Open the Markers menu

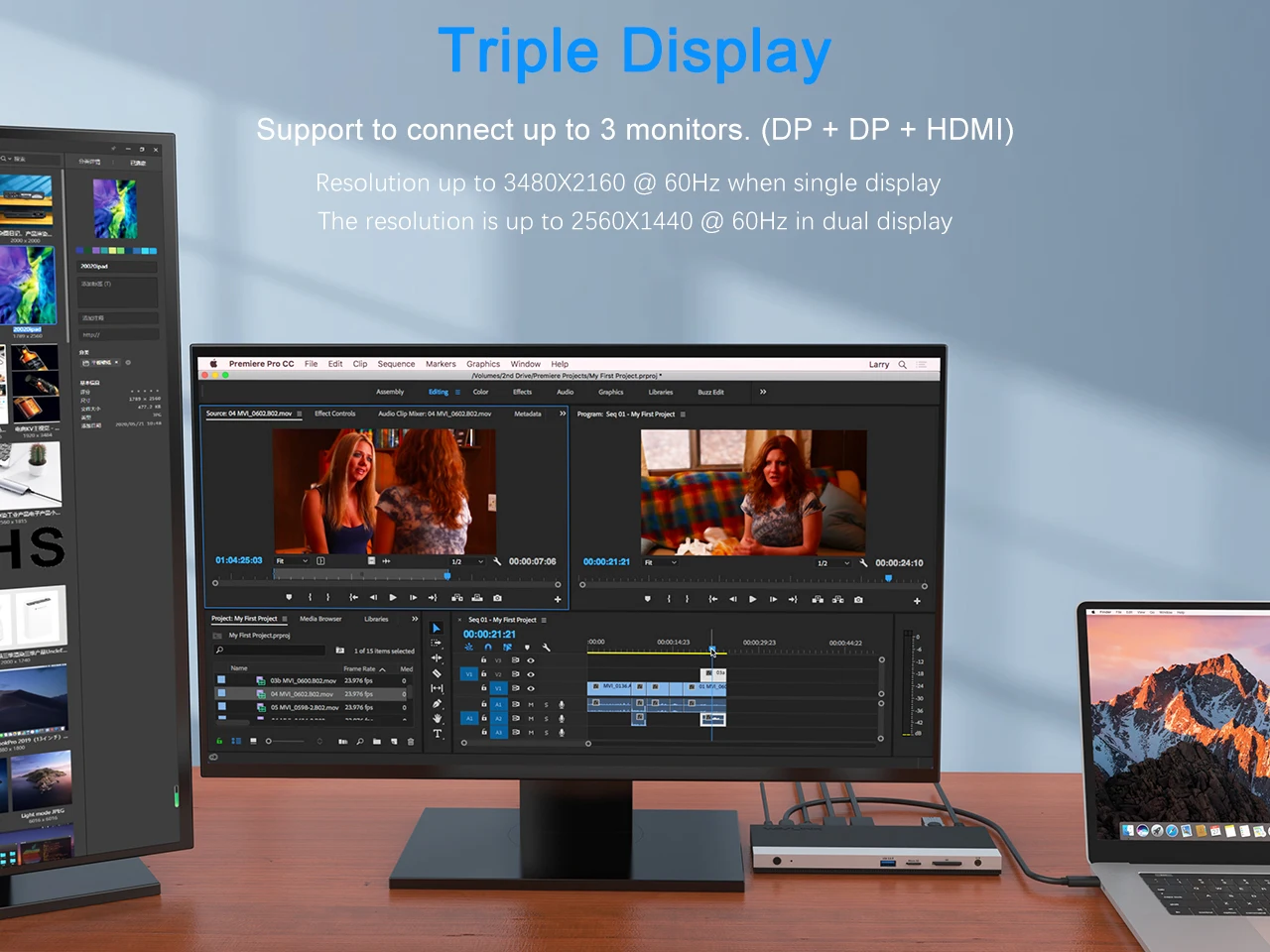pos(441,364)
